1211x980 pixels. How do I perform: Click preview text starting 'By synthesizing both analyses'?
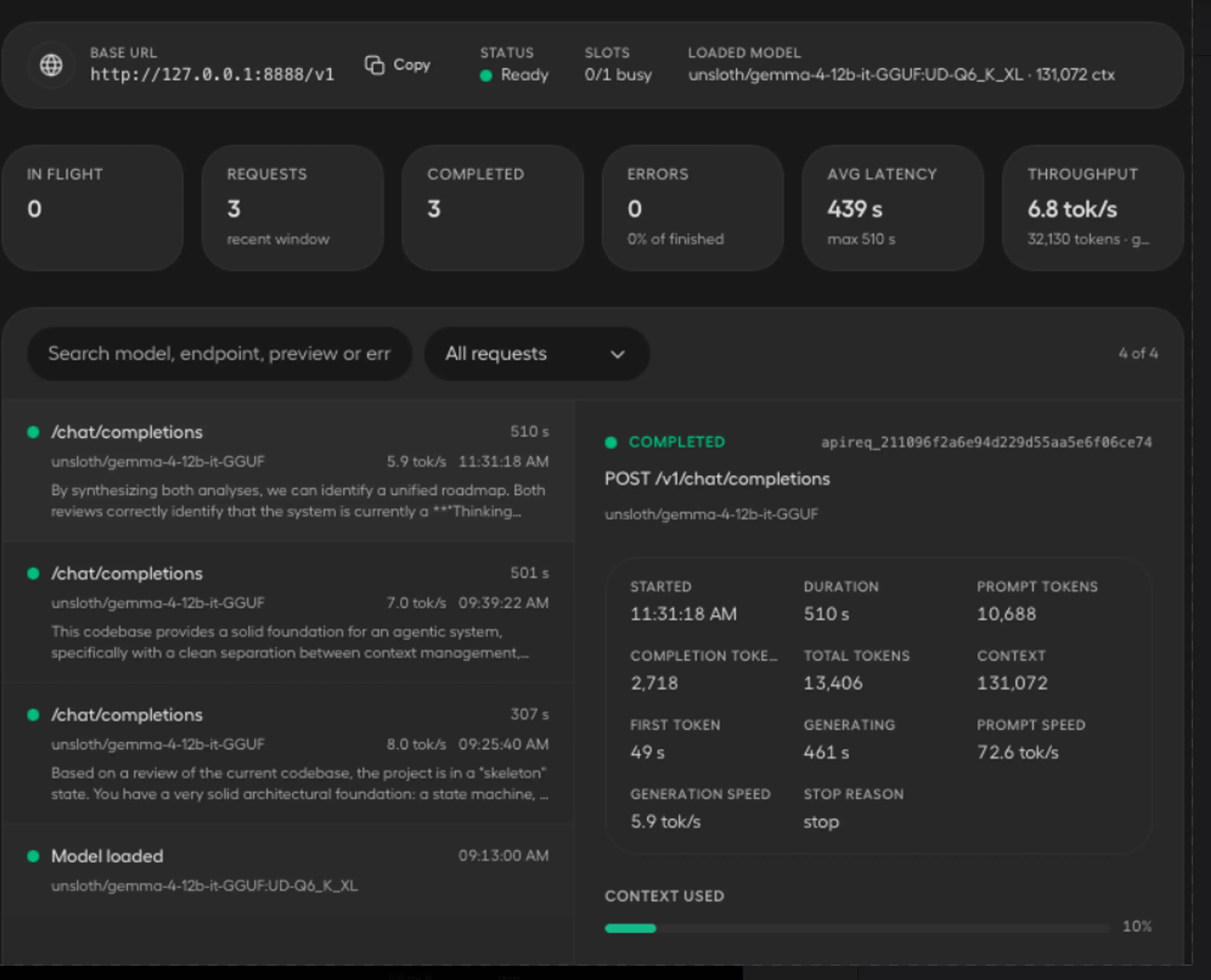(x=298, y=501)
